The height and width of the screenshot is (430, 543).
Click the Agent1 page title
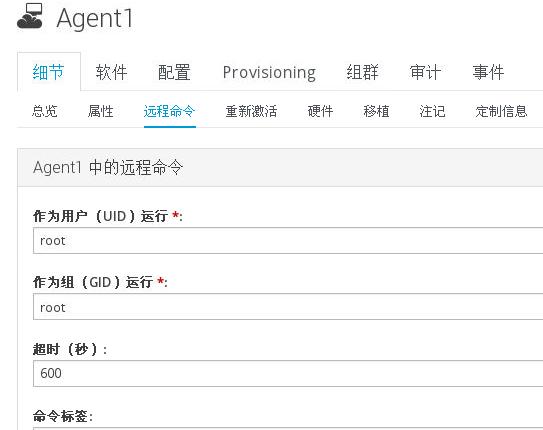click(x=95, y=18)
